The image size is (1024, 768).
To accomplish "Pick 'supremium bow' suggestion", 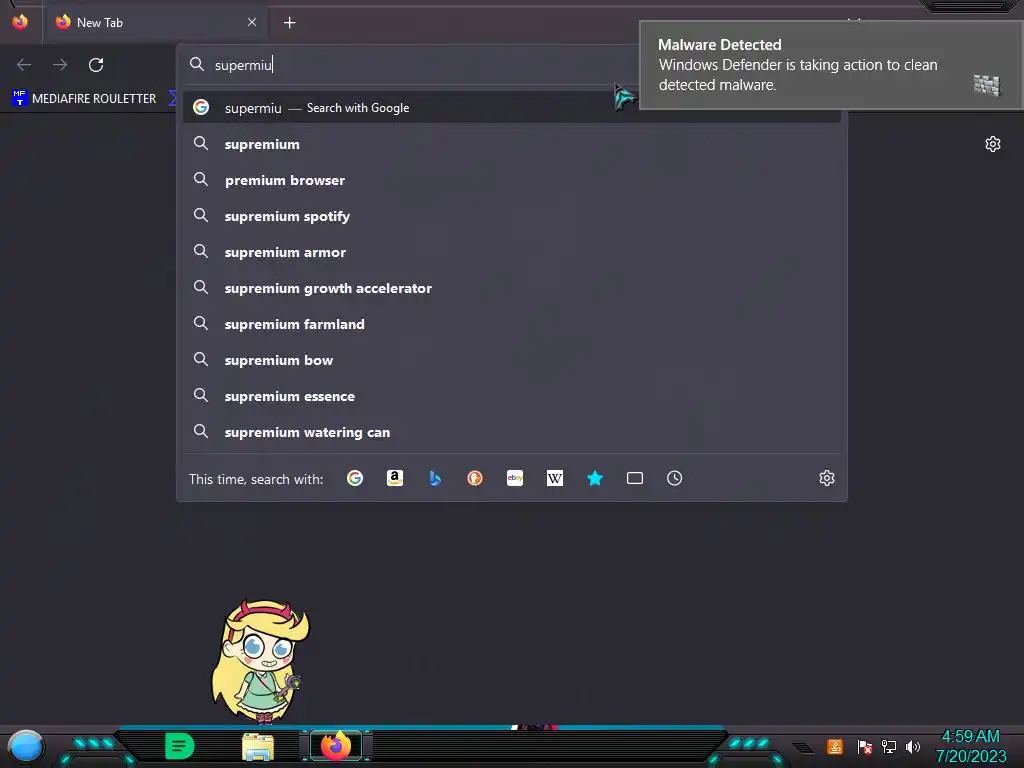I will click(x=512, y=360).
